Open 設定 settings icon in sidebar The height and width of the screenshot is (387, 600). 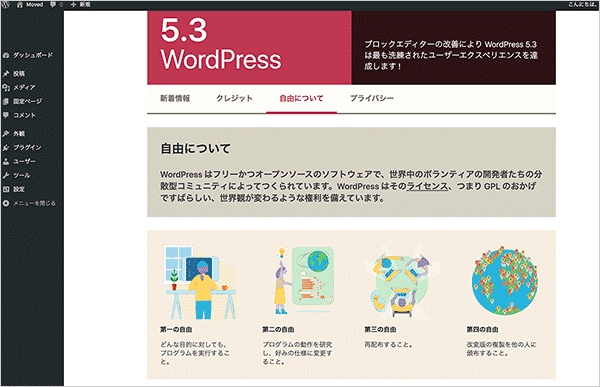[x=6, y=189]
